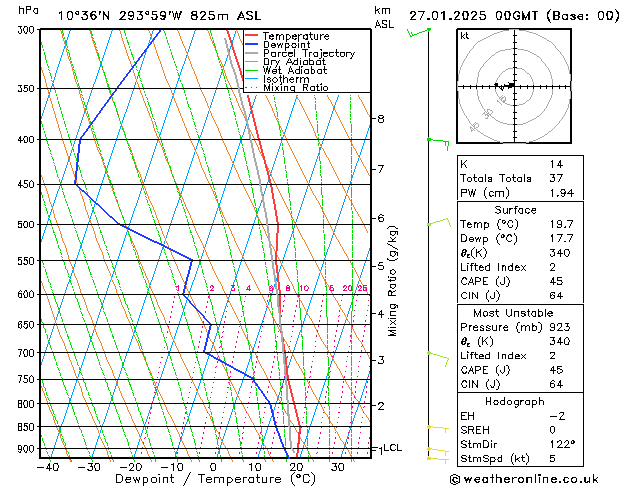The width and height of the screenshot is (629, 486).
Task: Click the mixing ratio label 10
Action: tap(304, 288)
